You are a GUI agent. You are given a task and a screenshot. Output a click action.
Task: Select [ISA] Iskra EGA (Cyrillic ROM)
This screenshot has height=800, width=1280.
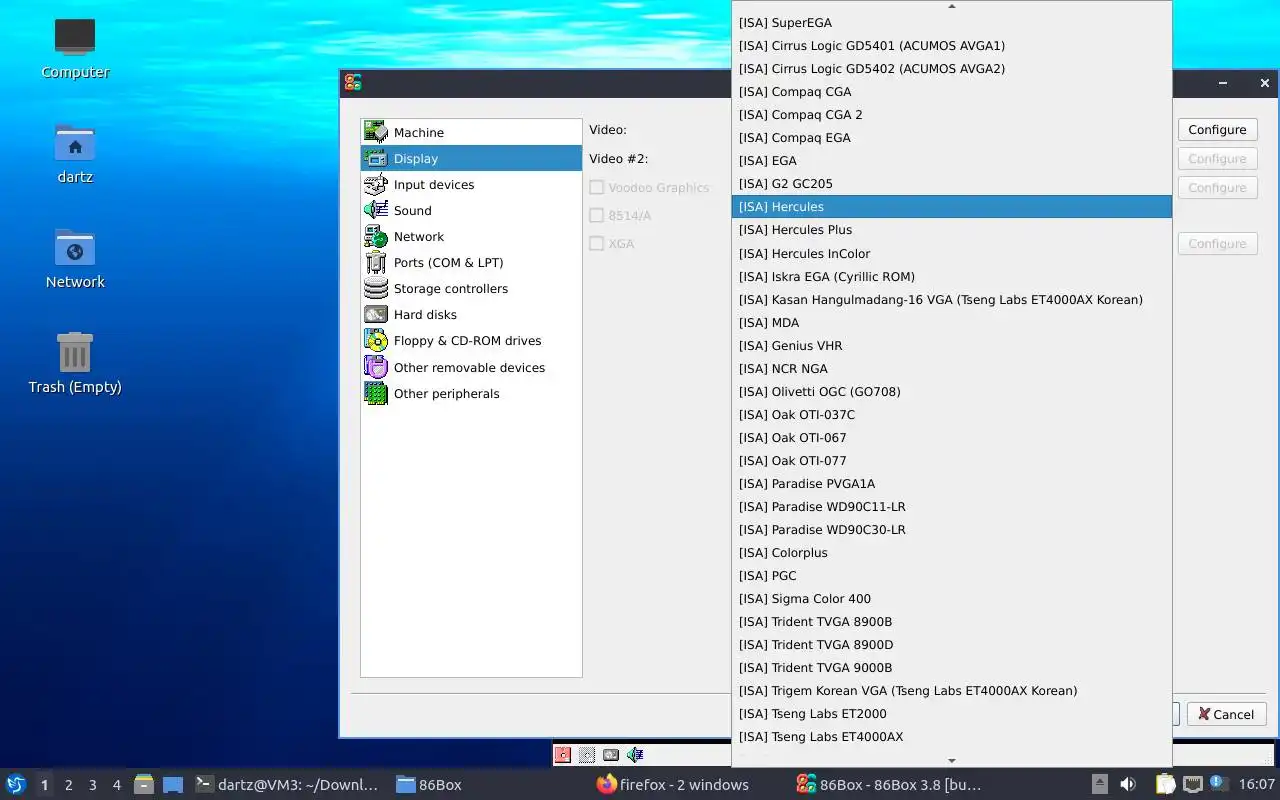pyautogui.click(x=952, y=276)
